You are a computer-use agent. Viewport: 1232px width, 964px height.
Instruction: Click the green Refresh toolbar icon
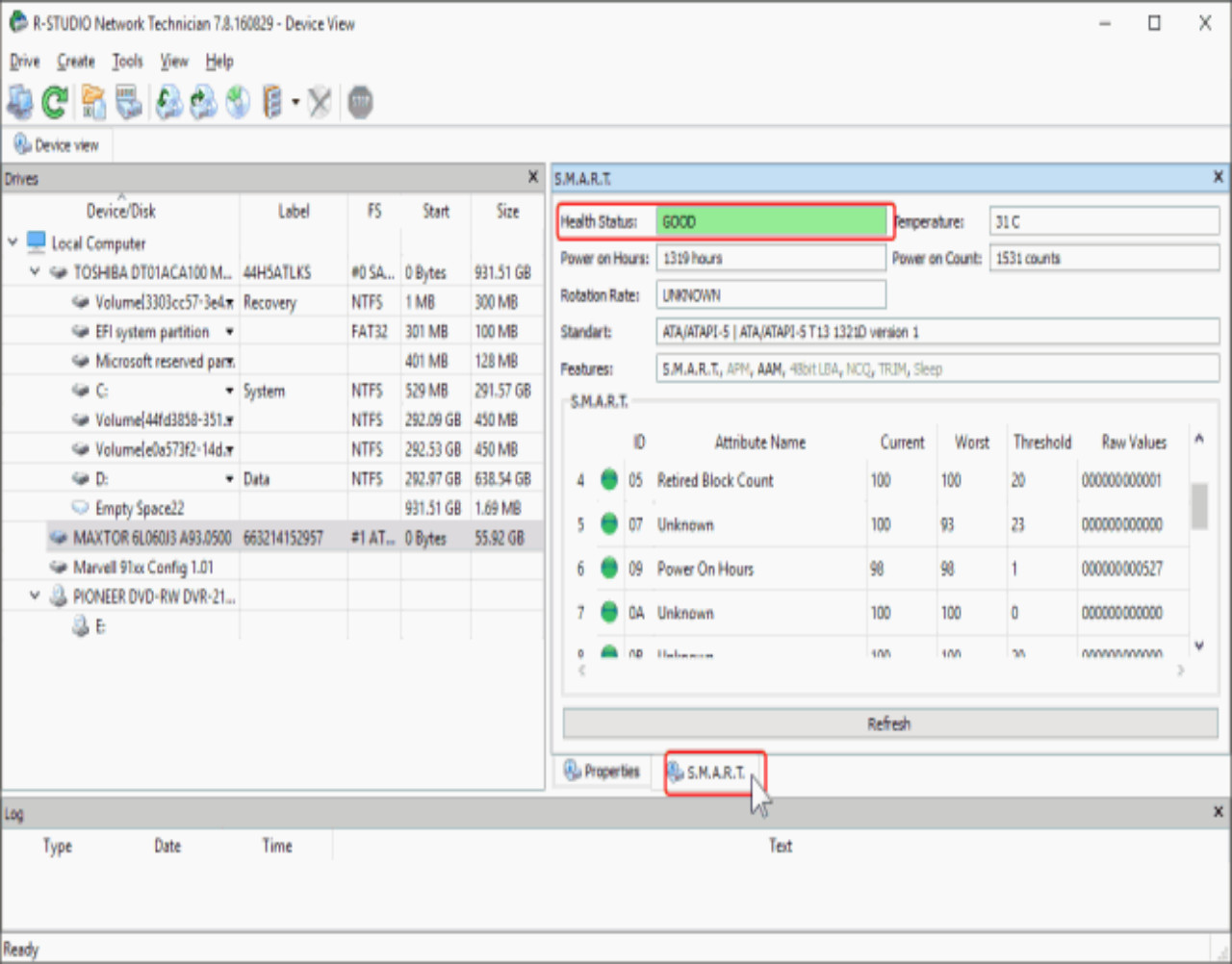[55, 102]
